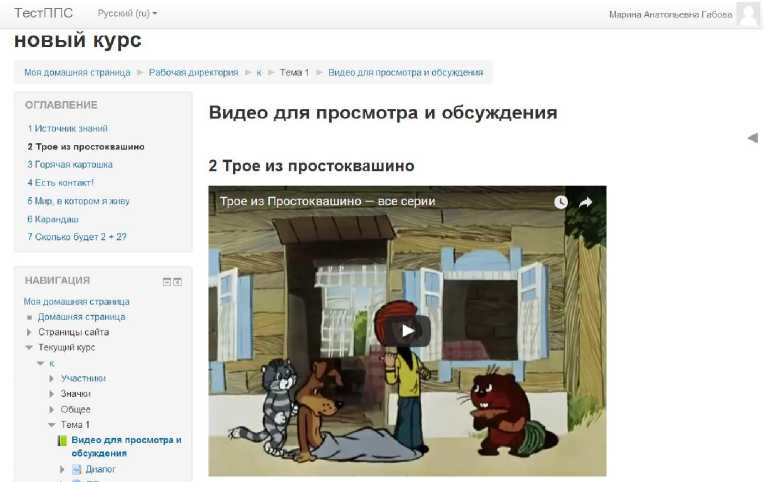Click the Watch later clock icon on video
This screenshot has height=482, width=763.
tap(561, 202)
